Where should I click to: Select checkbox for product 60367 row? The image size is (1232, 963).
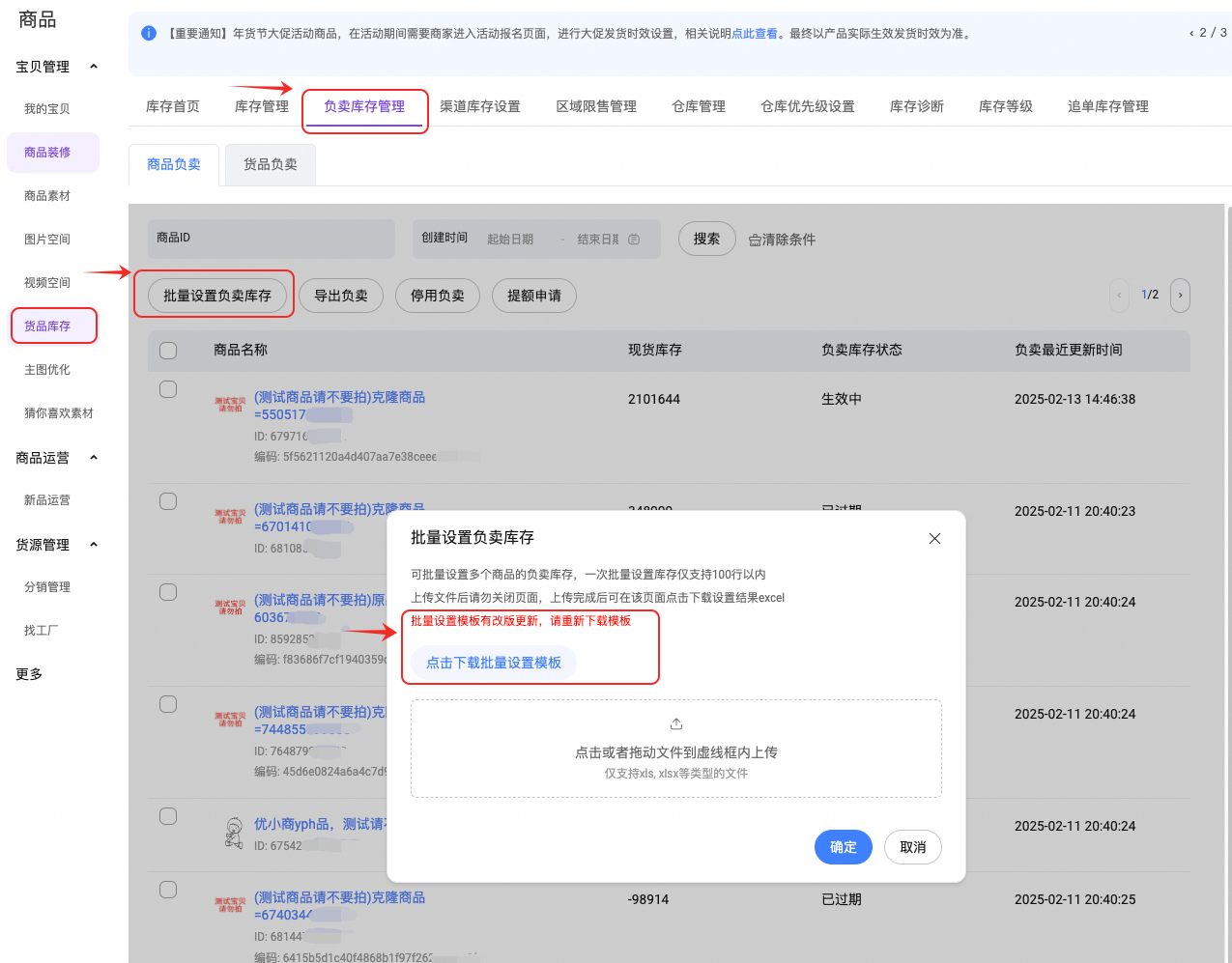point(168,592)
